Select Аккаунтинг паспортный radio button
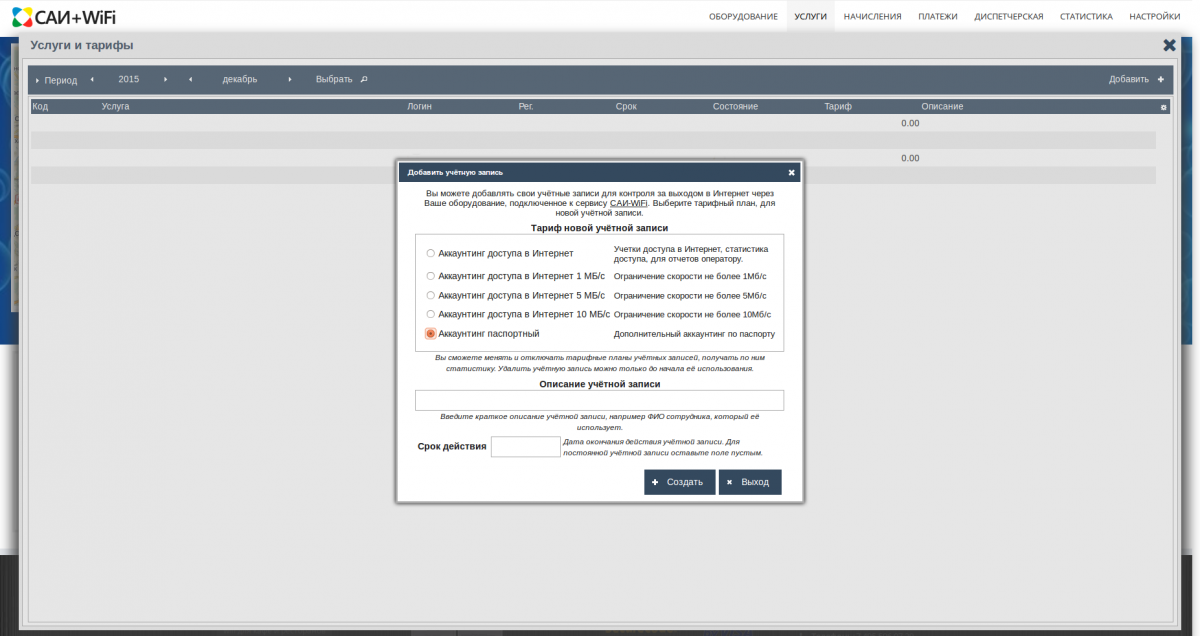 430,334
